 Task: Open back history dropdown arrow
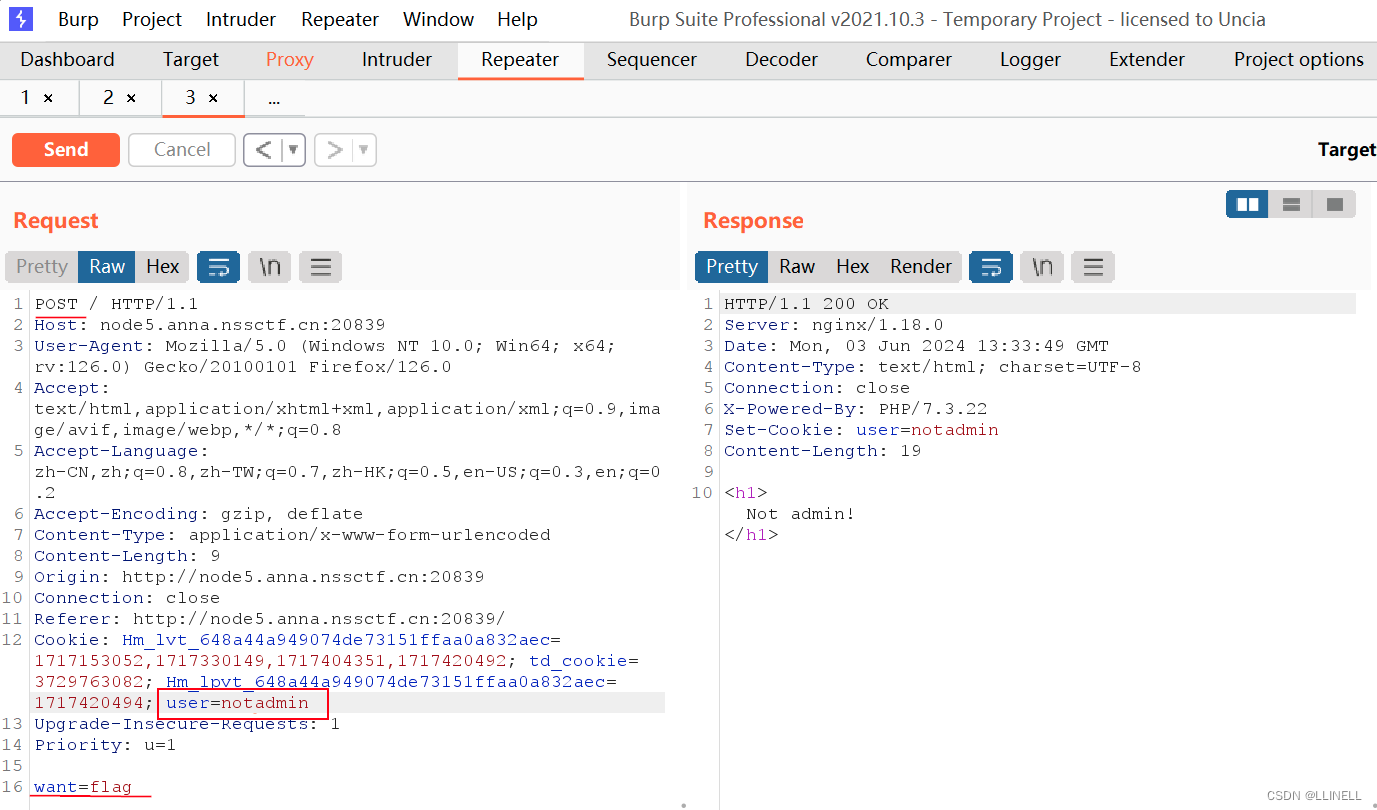point(293,150)
